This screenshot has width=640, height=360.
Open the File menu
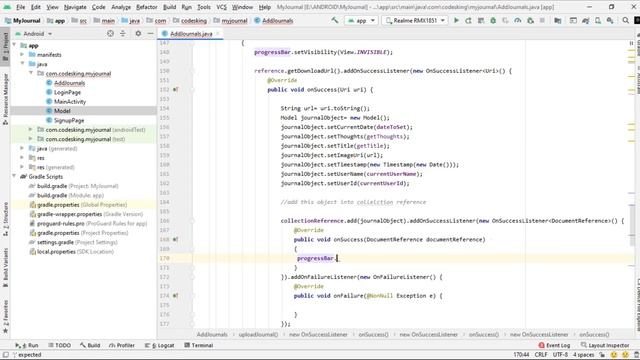coord(20,7)
